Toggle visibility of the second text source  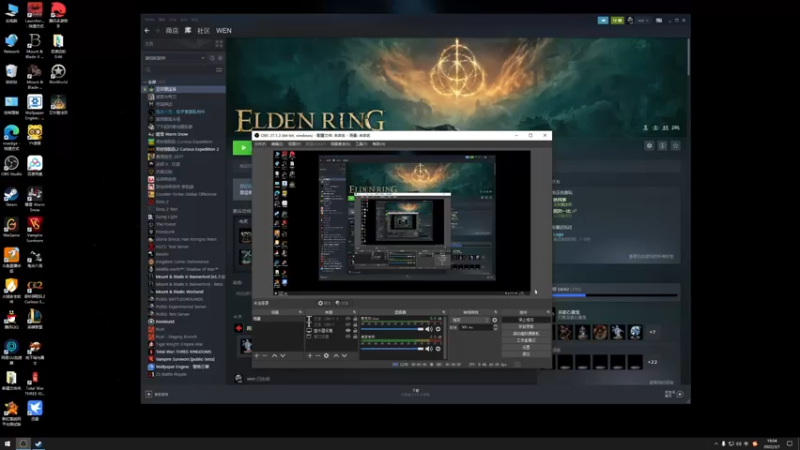(348, 324)
